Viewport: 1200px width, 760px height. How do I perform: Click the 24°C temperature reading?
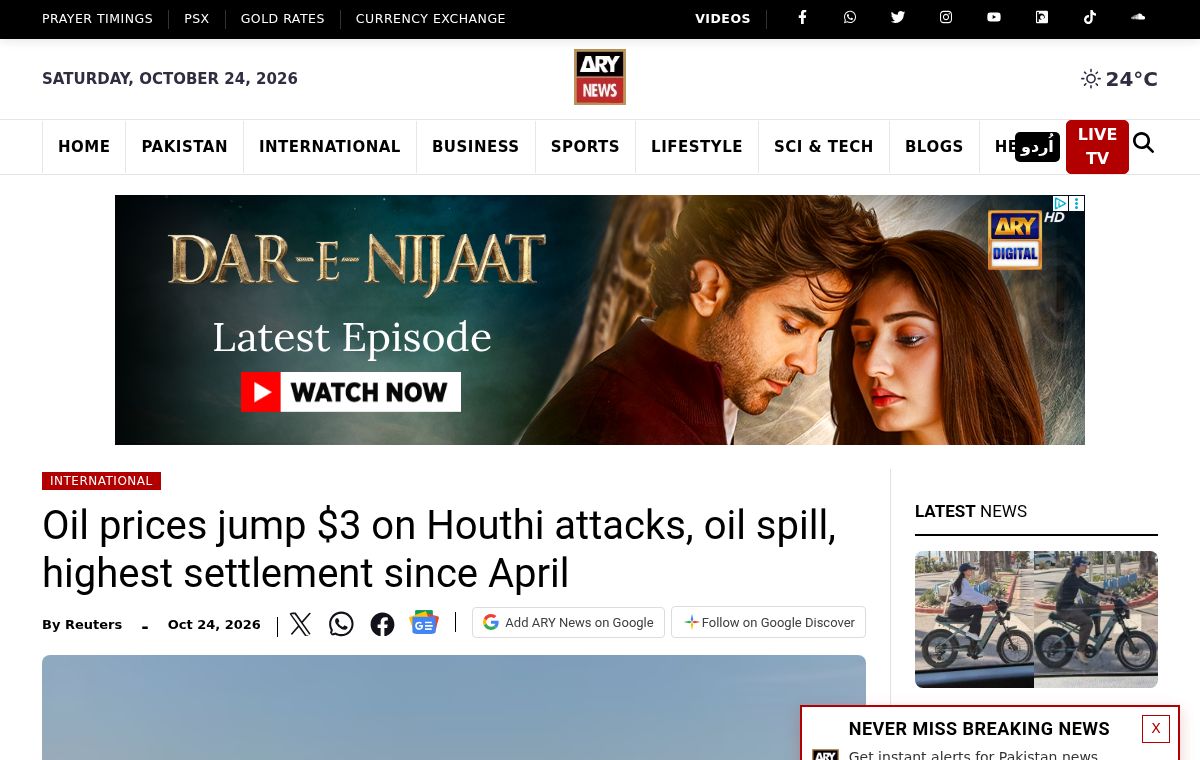coord(1132,79)
